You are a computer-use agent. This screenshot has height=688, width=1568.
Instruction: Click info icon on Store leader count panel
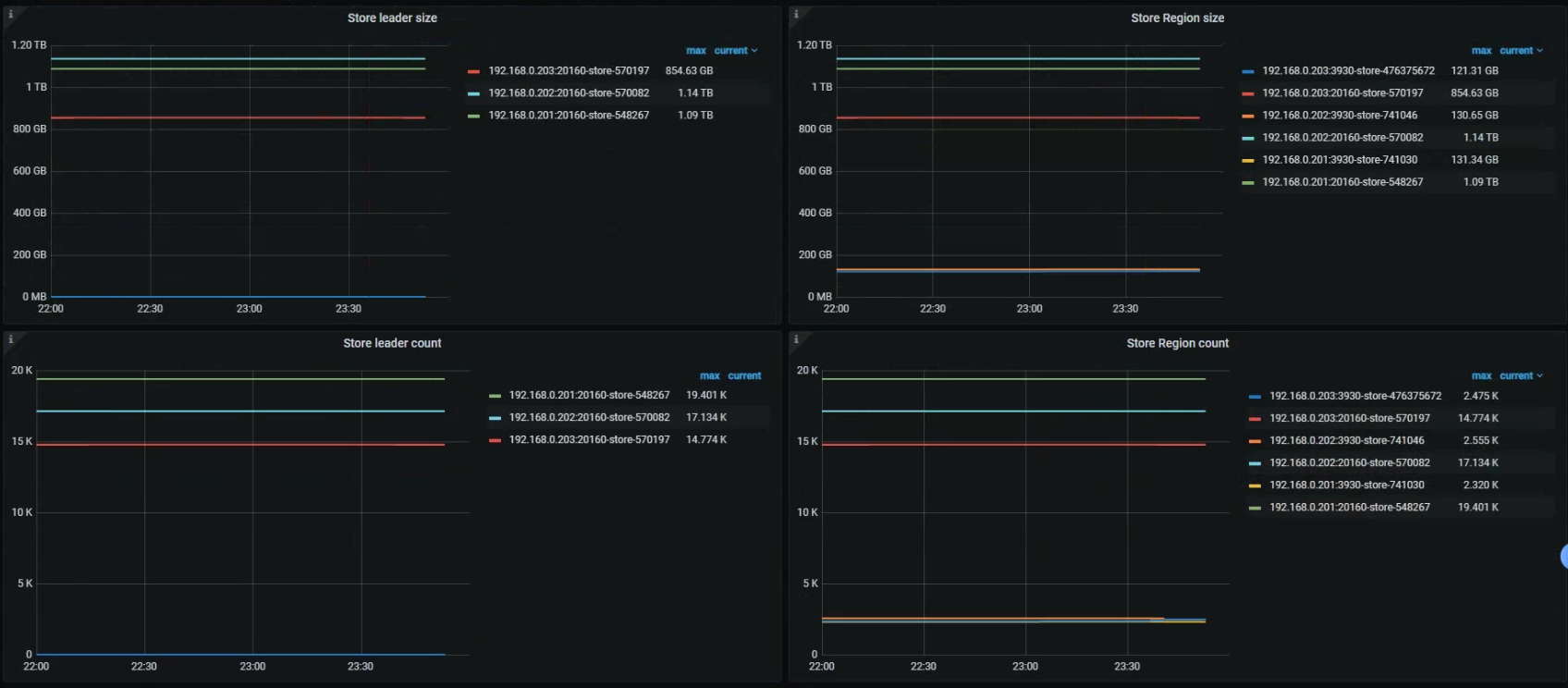(x=11, y=339)
